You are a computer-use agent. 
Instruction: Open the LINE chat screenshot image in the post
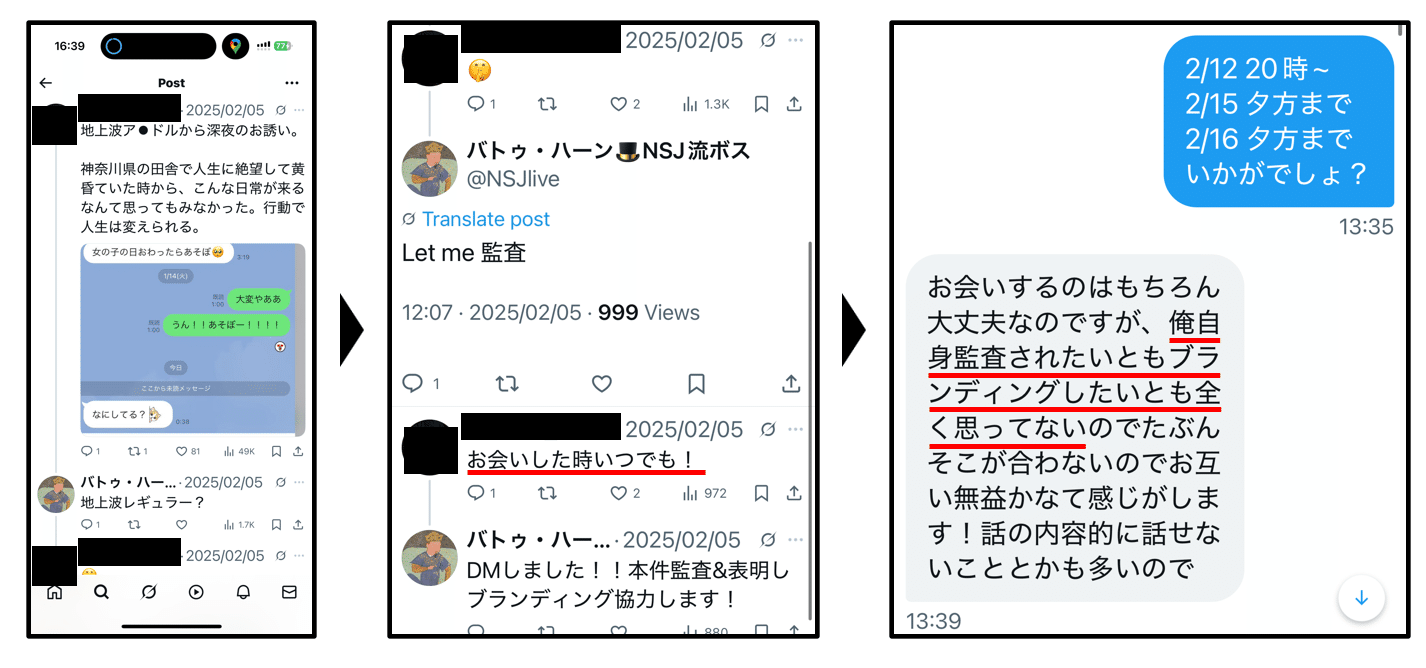[x=193, y=339]
